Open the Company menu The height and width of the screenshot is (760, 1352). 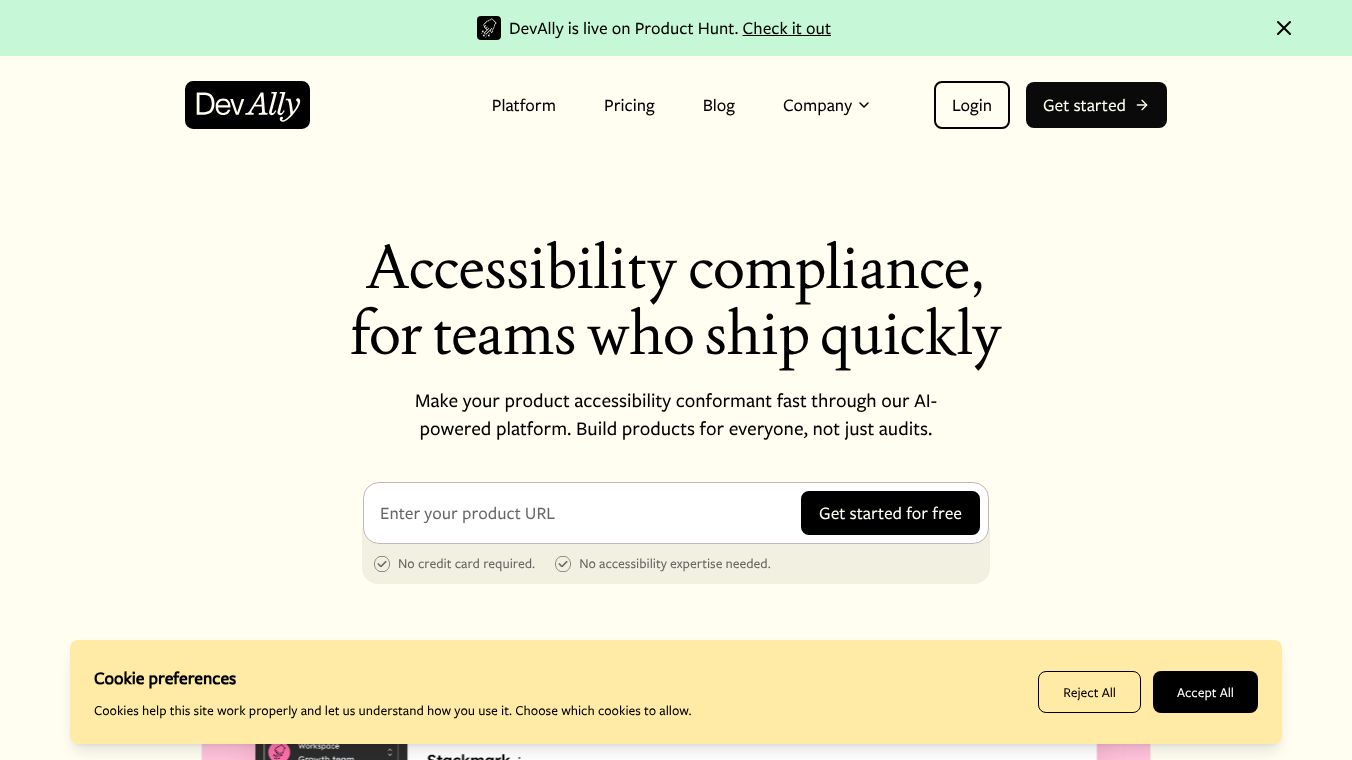point(826,105)
